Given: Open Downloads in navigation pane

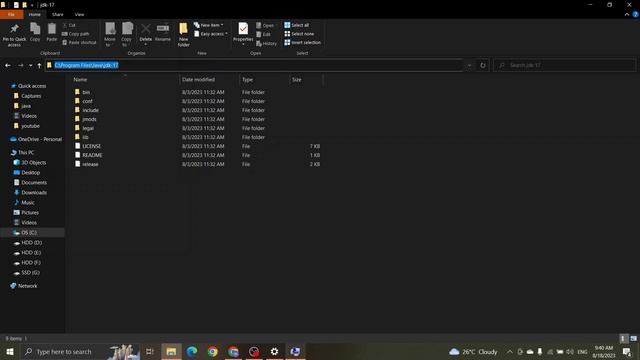Looking at the screenshot, I should point(33,193).
